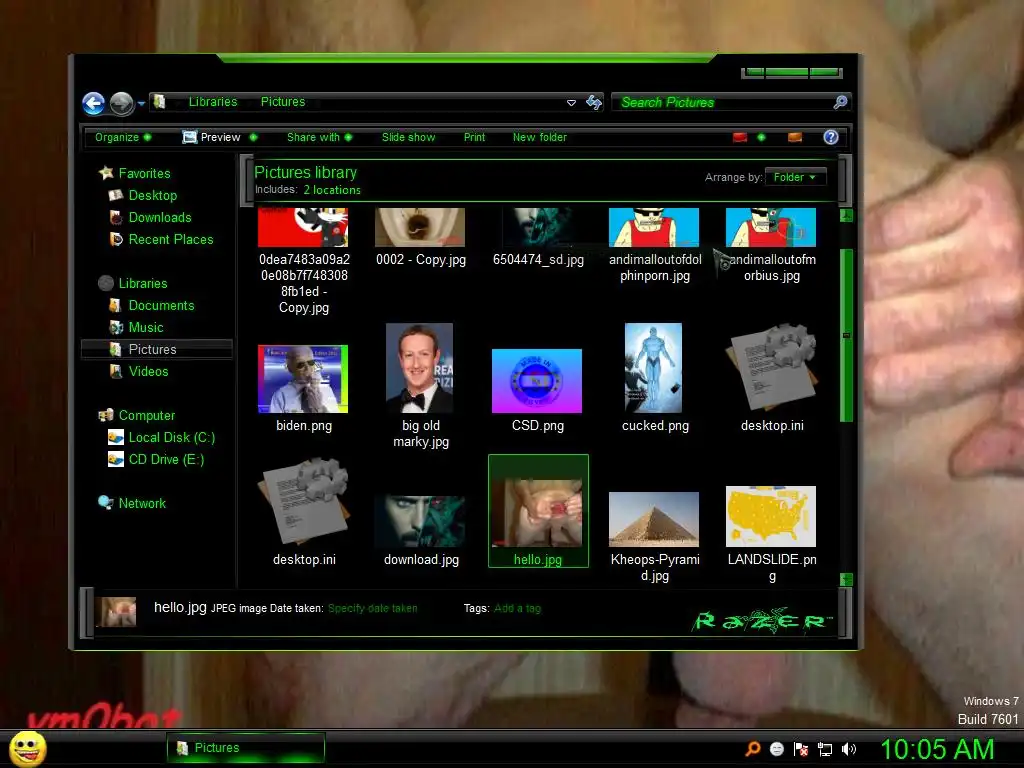Viewport: 1024px width, 768px height.
Task: Open Desktop under Favorites
Action: [153, 195]
